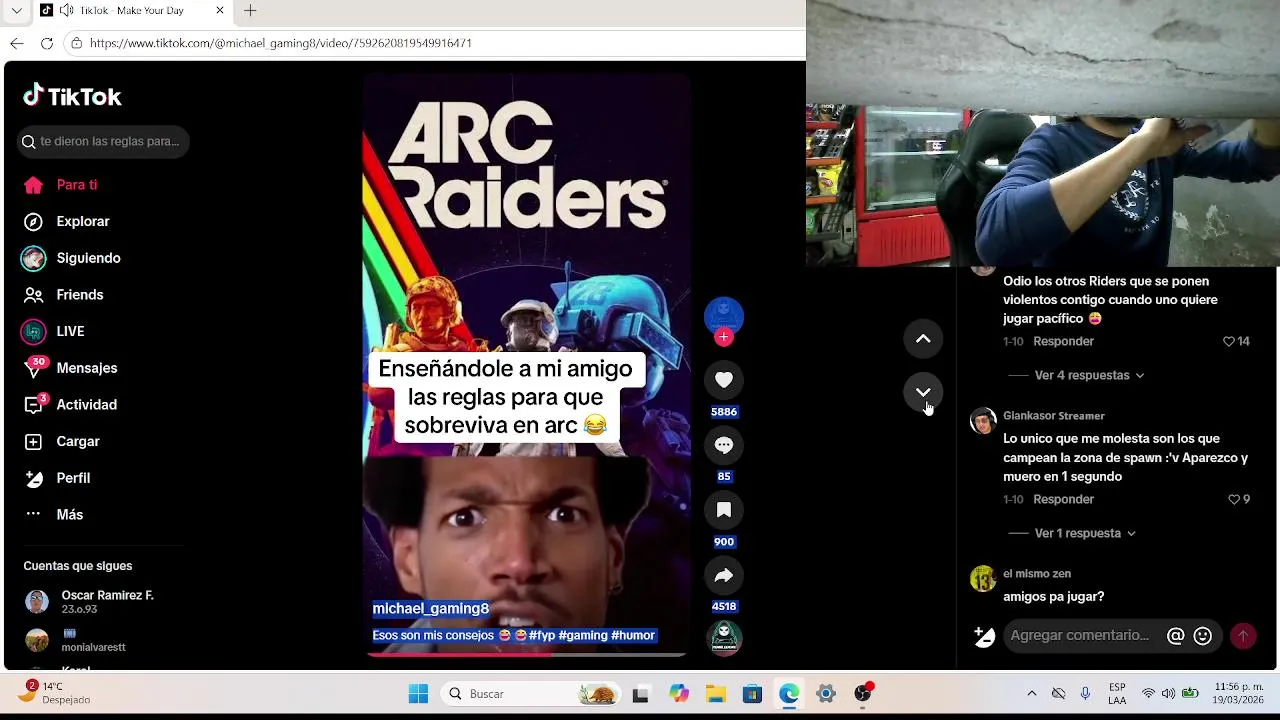Open the Perfil page
This screenshot has width=1280, height=720.
tap(58, 478)
